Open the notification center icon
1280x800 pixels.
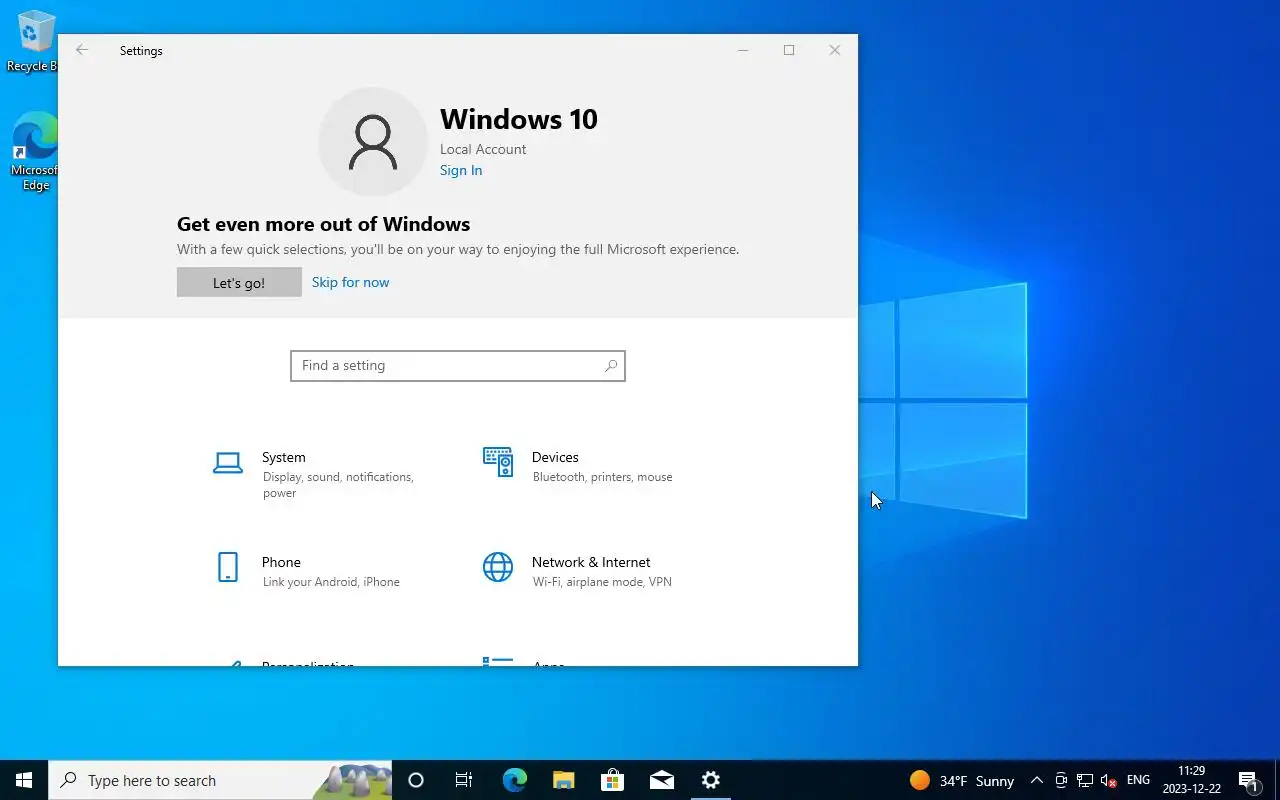click(x=1248, y=780)
